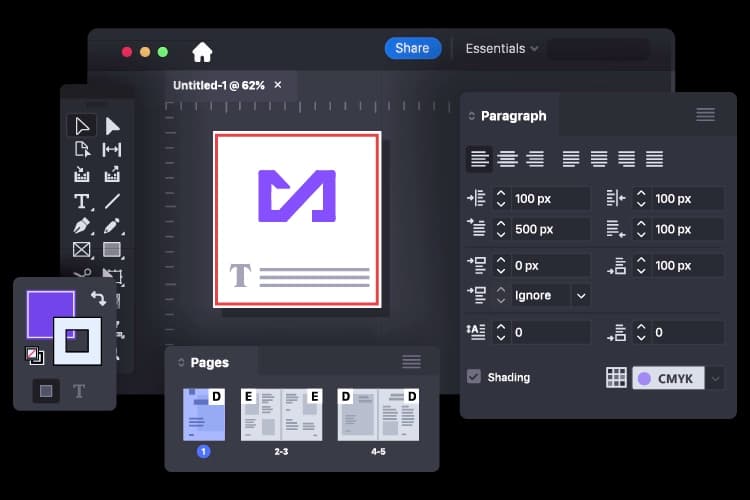Select the Rectangle Frame tool

tap(82, 249)
